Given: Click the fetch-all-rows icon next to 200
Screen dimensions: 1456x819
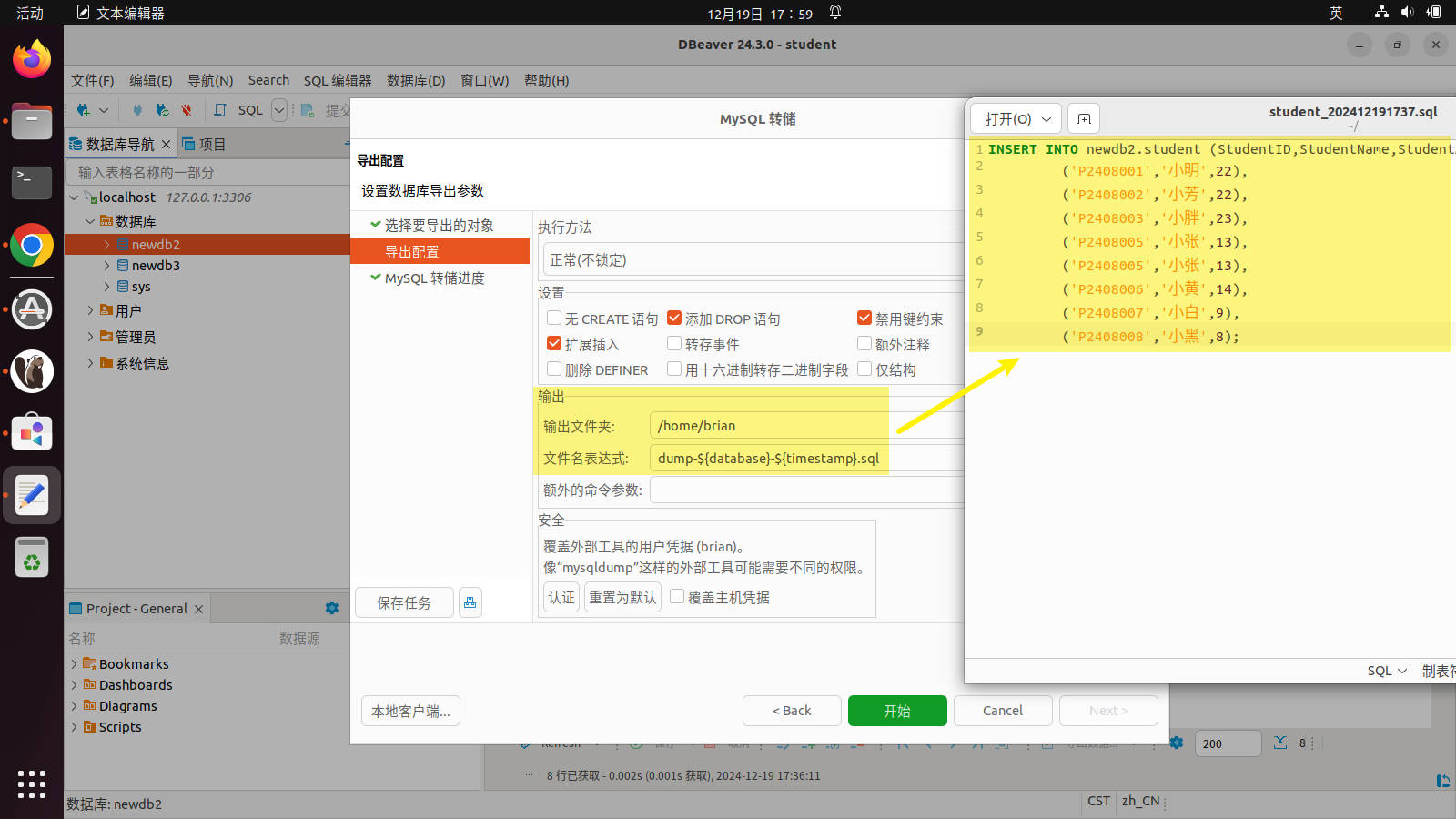Looking at the screenshot, I should [1280, 743].
